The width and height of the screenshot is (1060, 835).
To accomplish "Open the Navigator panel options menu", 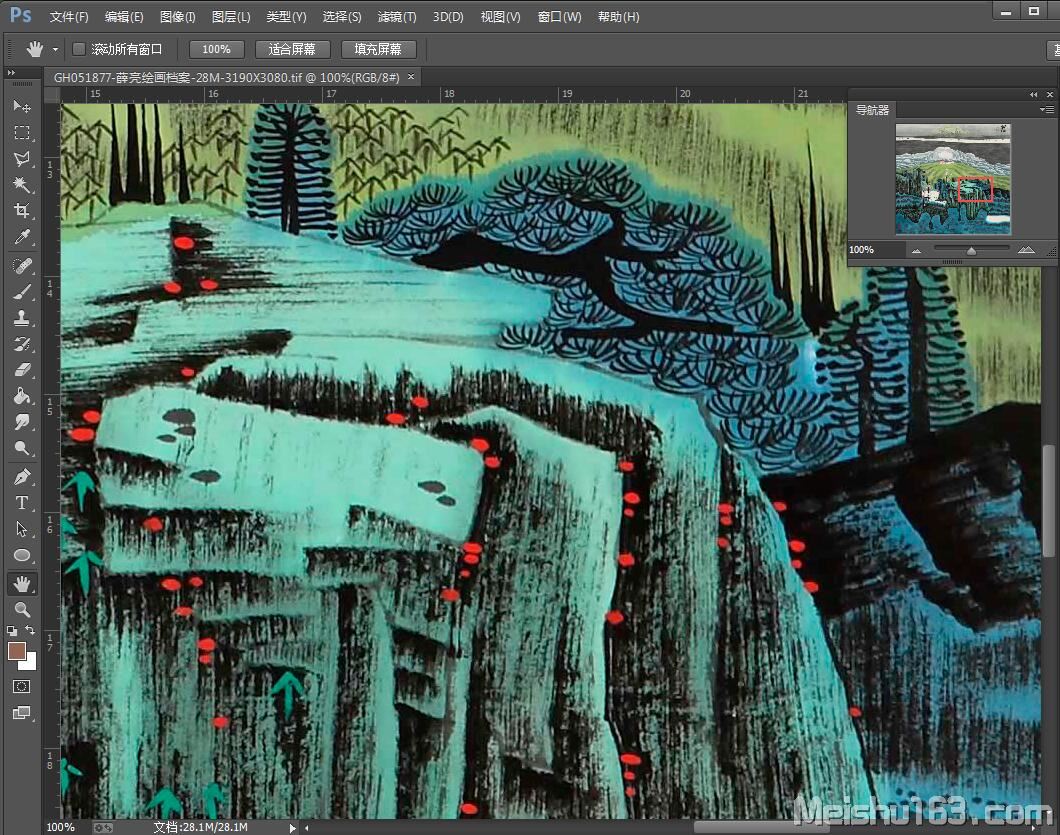I will [1047, 110].
